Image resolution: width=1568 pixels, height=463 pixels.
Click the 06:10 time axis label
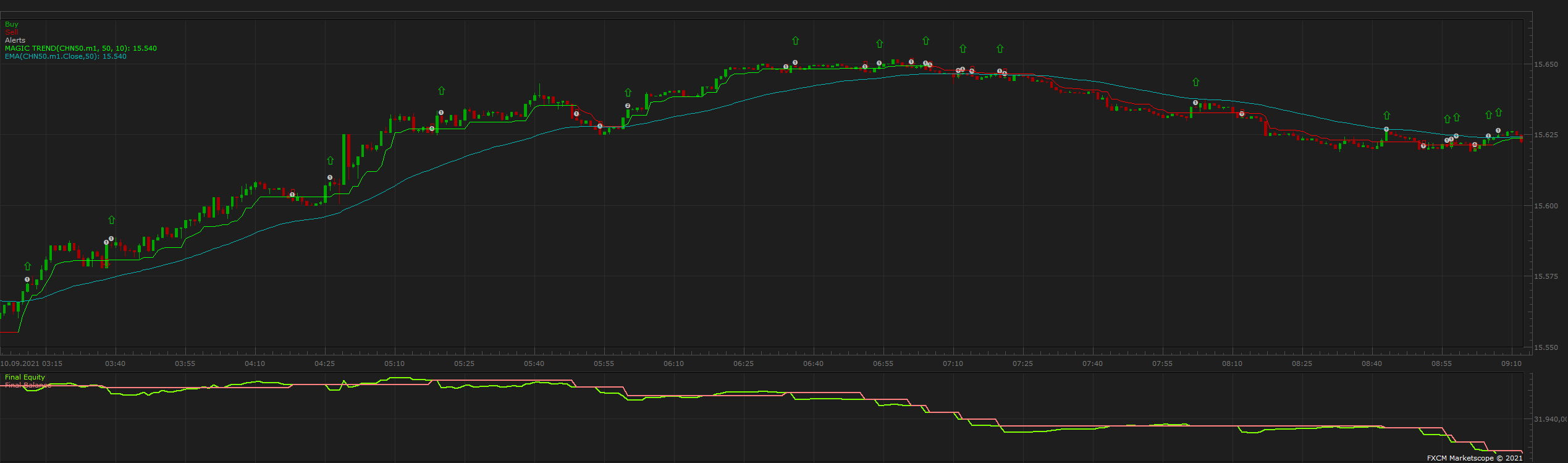tap(674, 363)
